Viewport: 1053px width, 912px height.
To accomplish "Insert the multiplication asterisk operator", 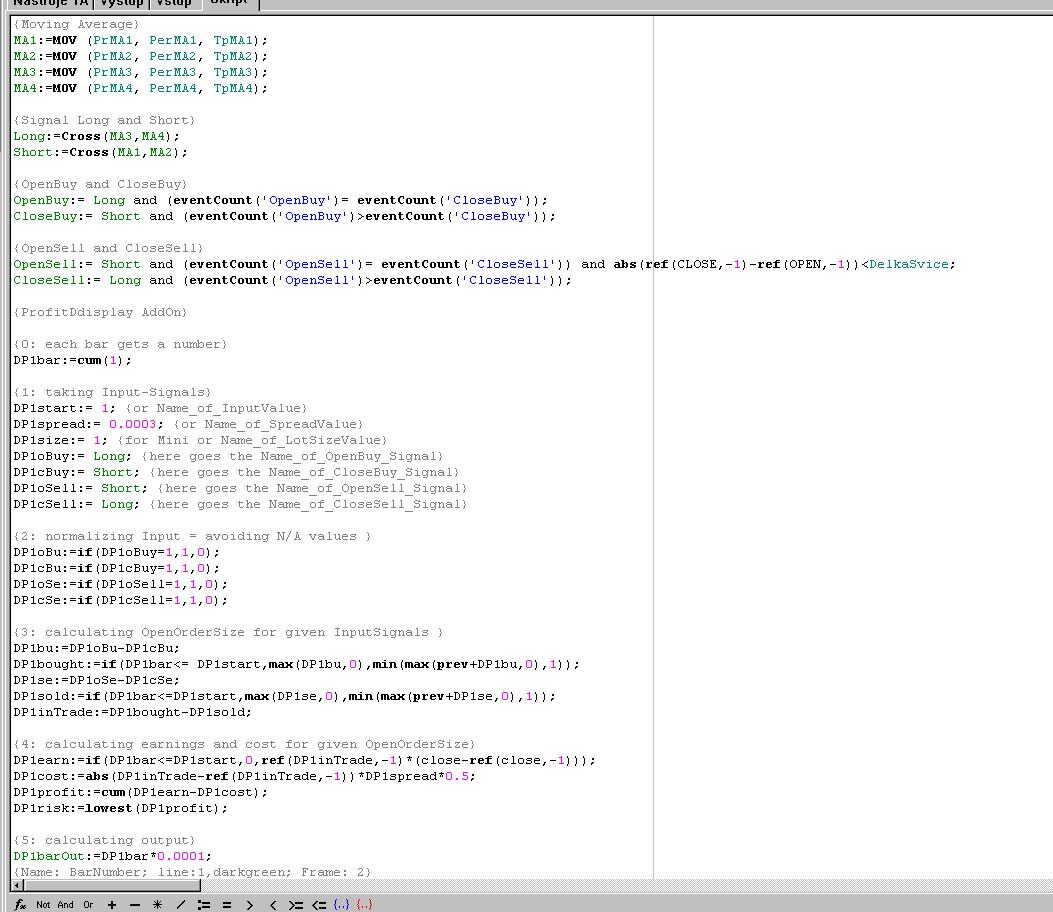I will 158,904.
